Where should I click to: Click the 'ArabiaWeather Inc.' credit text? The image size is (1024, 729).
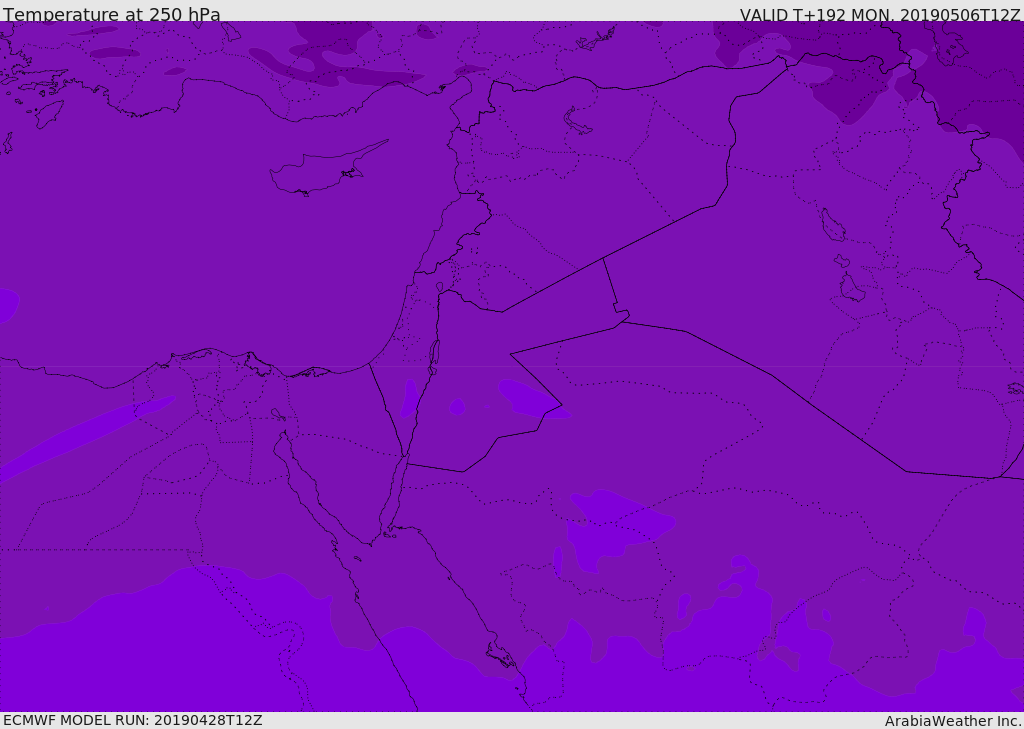(x=953, y=721)
